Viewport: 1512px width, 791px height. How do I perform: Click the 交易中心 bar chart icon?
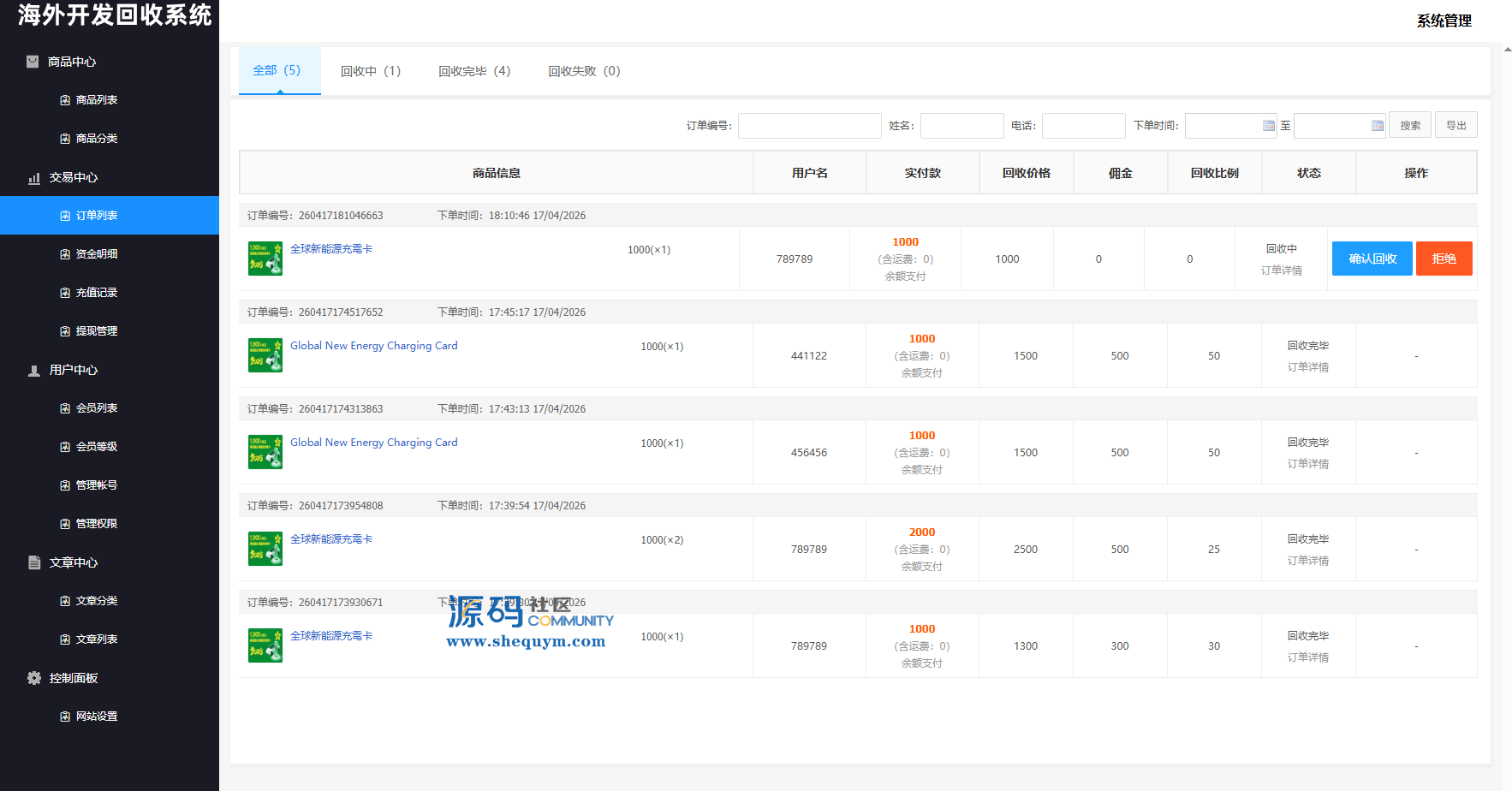tap(34, 178)
